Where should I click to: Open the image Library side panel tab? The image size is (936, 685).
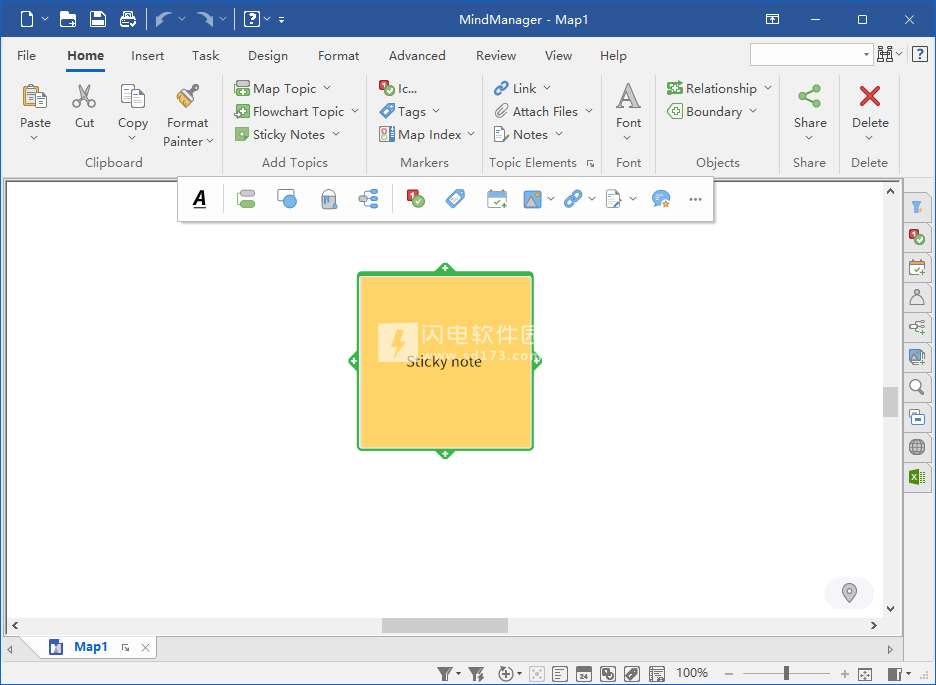917,357
